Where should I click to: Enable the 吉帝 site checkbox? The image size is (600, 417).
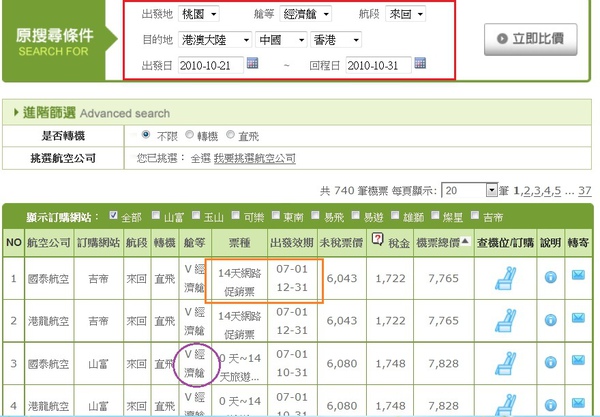click(x=475, y=215)
